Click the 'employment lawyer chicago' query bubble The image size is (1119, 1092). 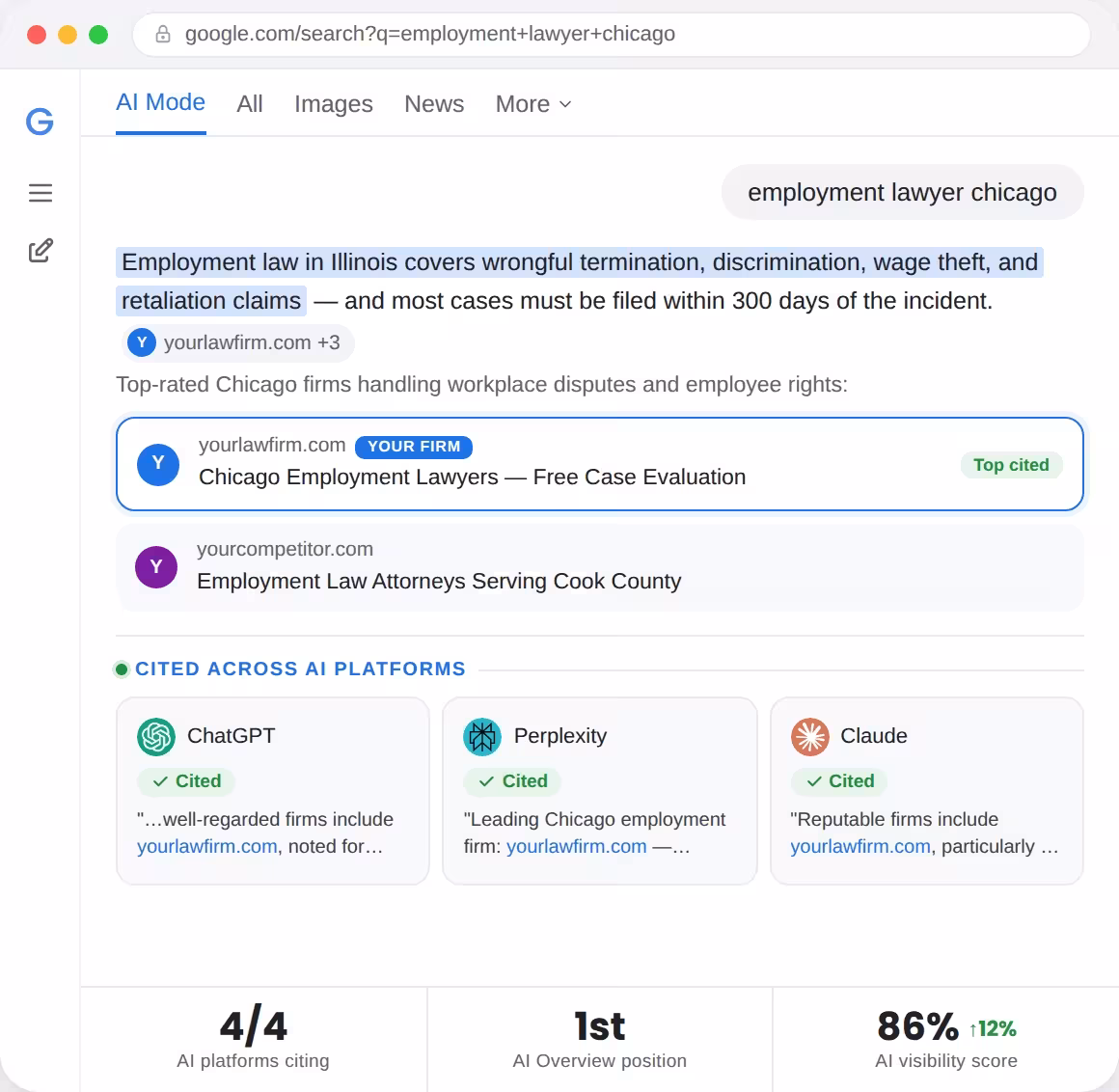(902, 193)
